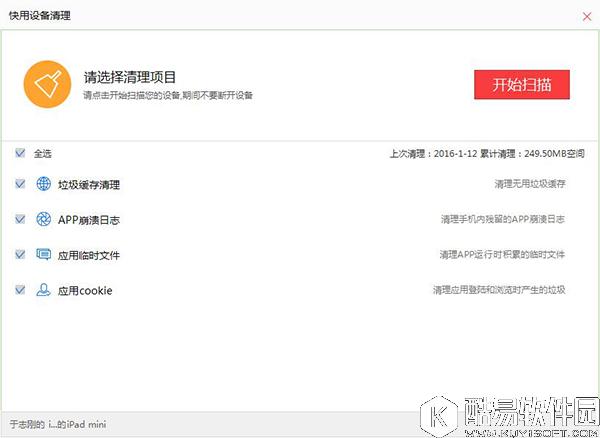Select the APP崩溃日志 label
600x438 pixels.
89,220
